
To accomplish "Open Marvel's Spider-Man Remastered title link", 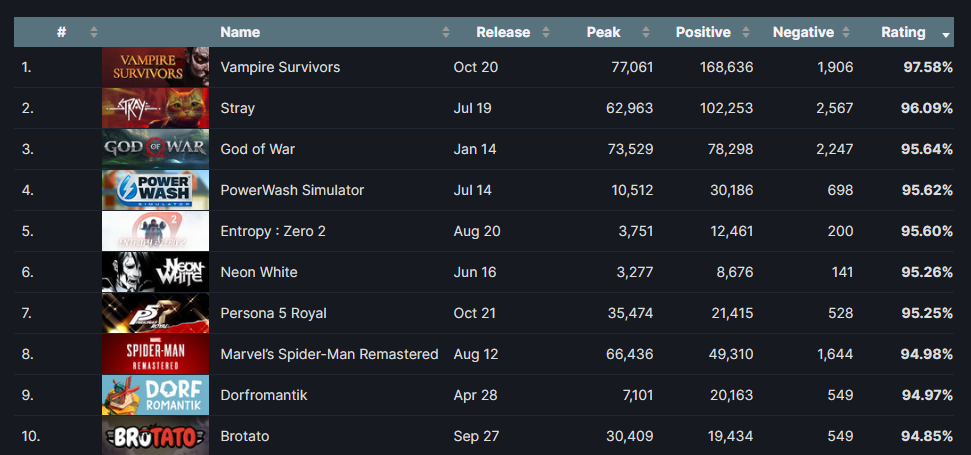I will [x=329, y=354].
